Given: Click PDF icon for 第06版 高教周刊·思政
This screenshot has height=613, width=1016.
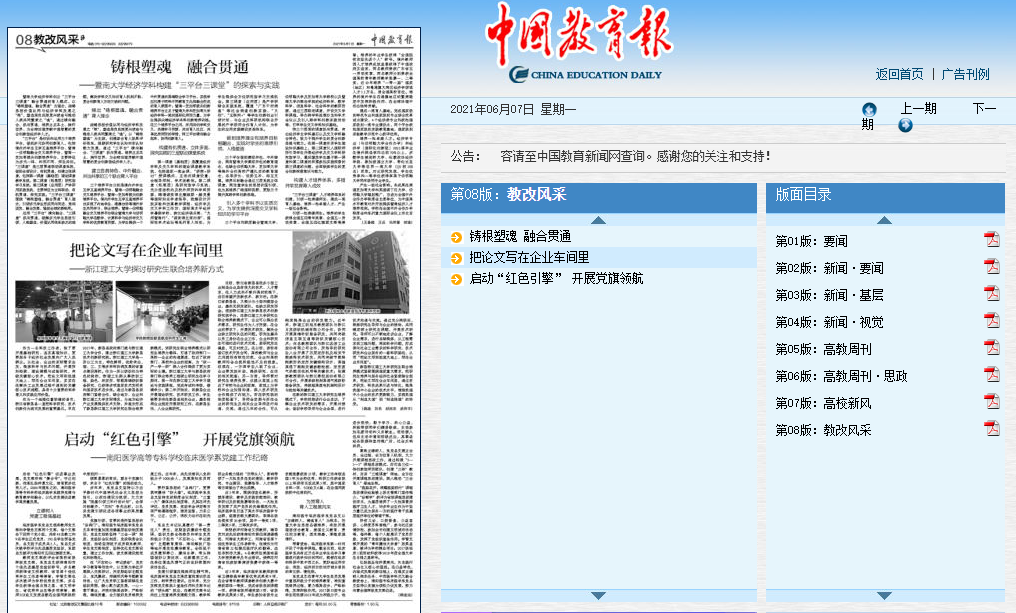Looking at the screenshot, I should (x=991, y=375).
